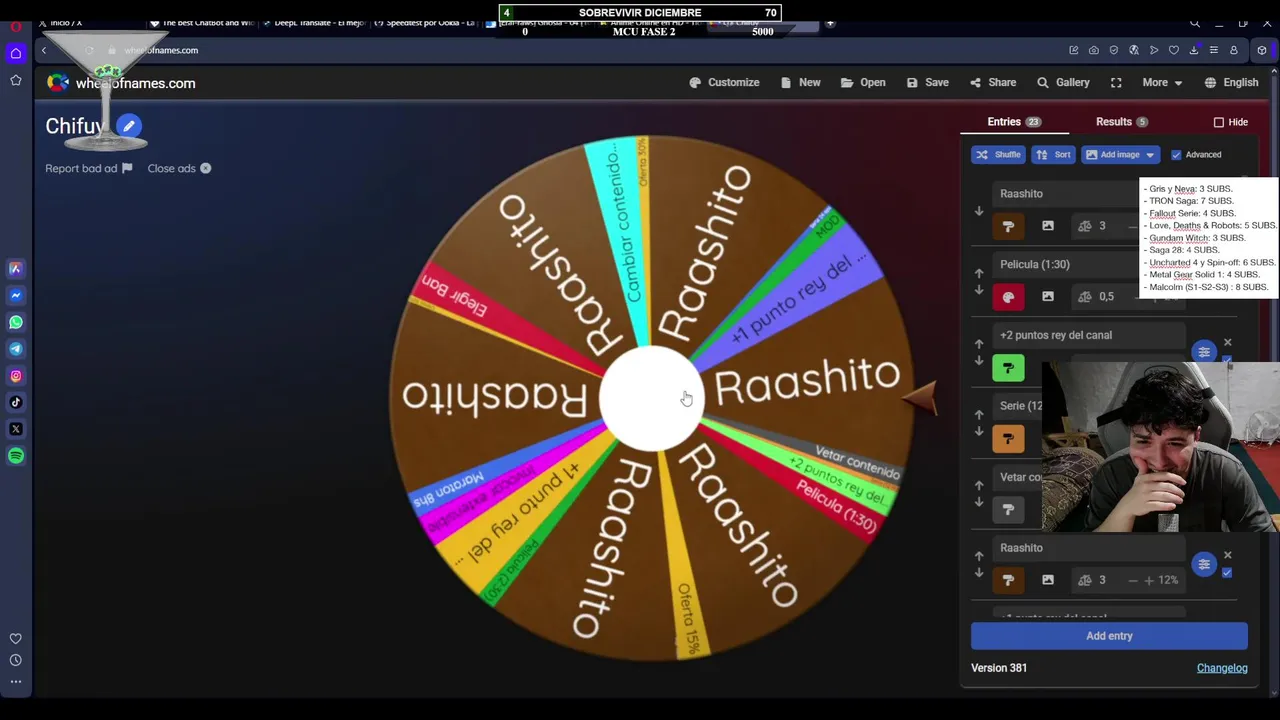Open Instagram in Opera sidebar
The image size is (1280, 720).
pos(16,376)
